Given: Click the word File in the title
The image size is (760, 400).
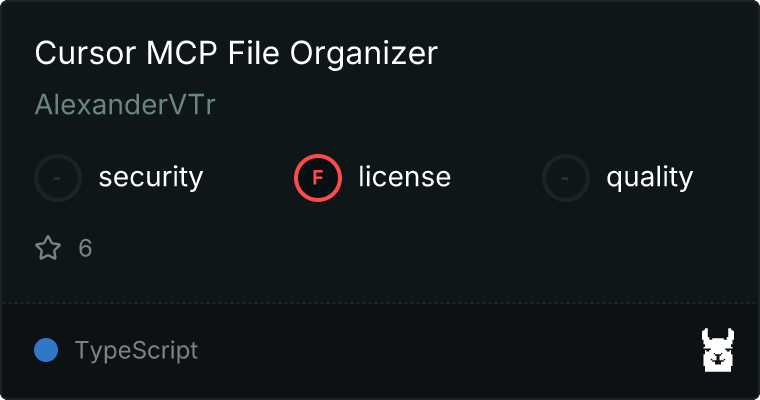Looking at the screenshot, I should tap(253, 53).
